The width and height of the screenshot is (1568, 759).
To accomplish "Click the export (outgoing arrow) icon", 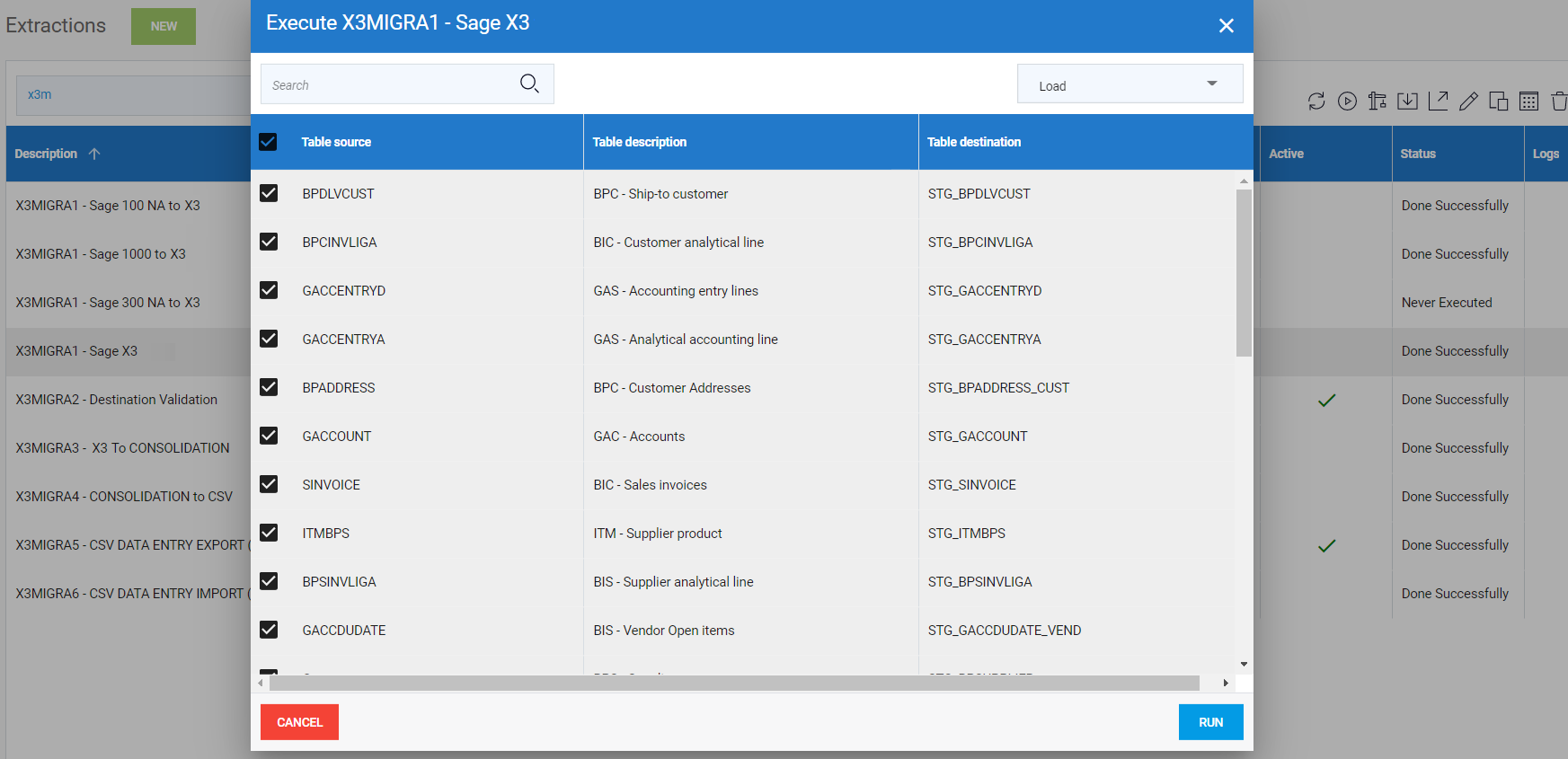I will (1438, 101).
